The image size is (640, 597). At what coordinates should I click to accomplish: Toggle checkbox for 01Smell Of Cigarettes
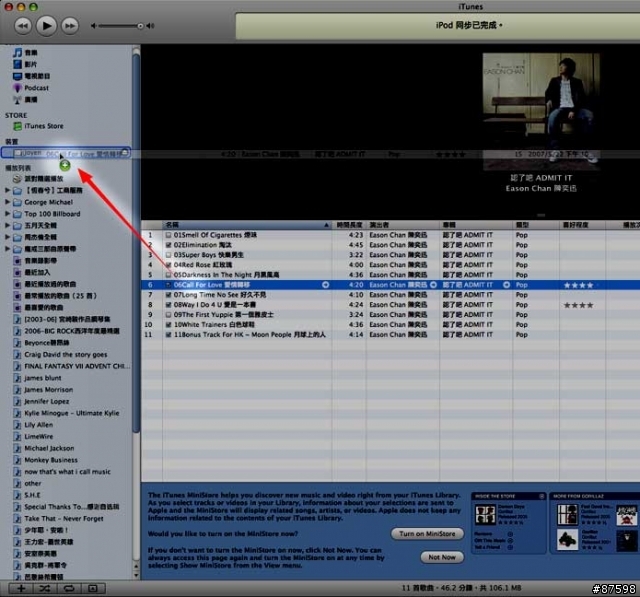click(168, 235)
